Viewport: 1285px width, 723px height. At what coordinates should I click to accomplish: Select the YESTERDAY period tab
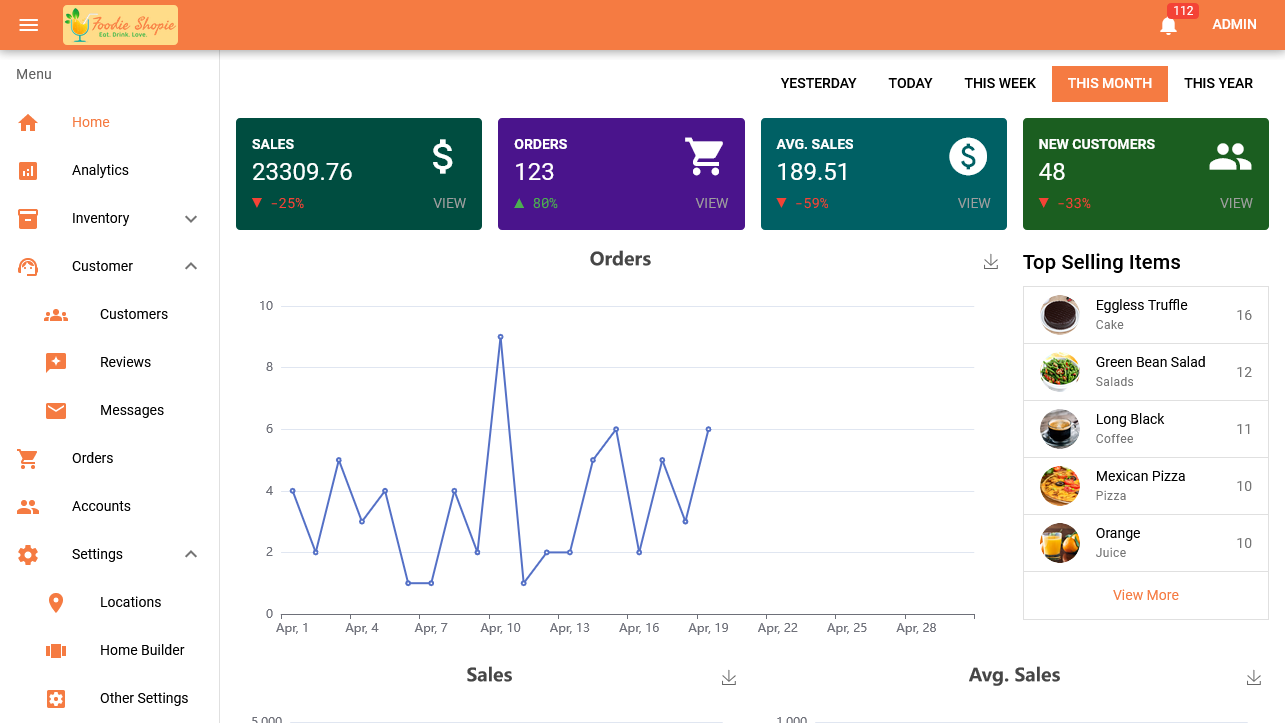tap(818, 83)
